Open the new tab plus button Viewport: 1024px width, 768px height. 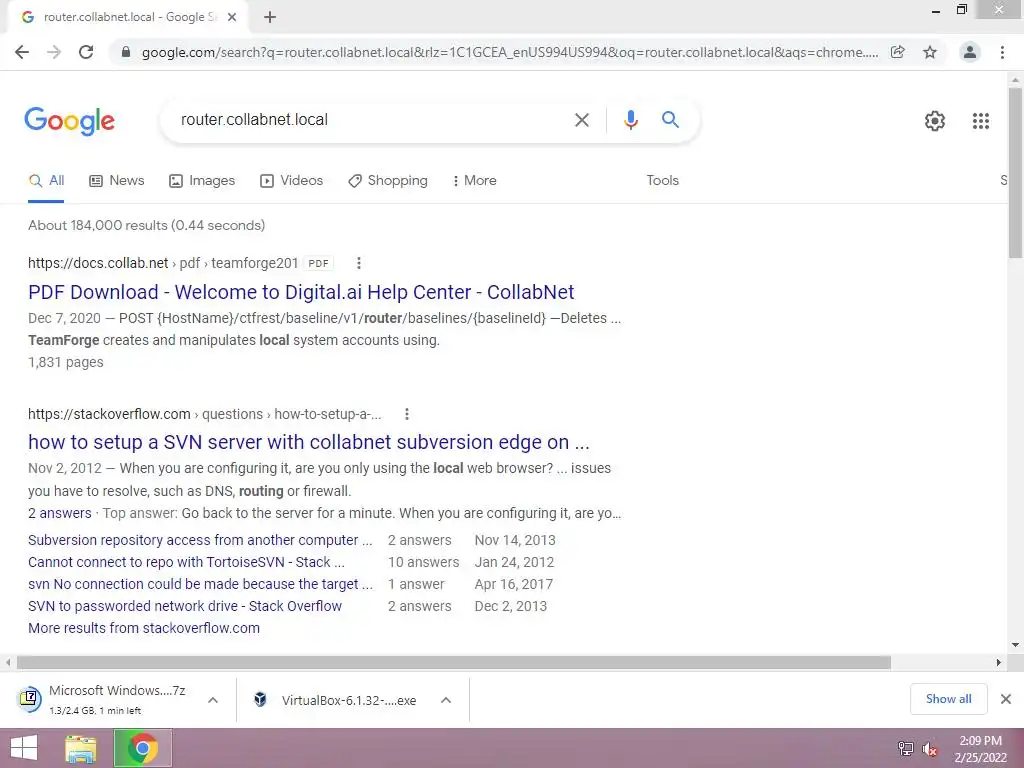click(270, 17)
